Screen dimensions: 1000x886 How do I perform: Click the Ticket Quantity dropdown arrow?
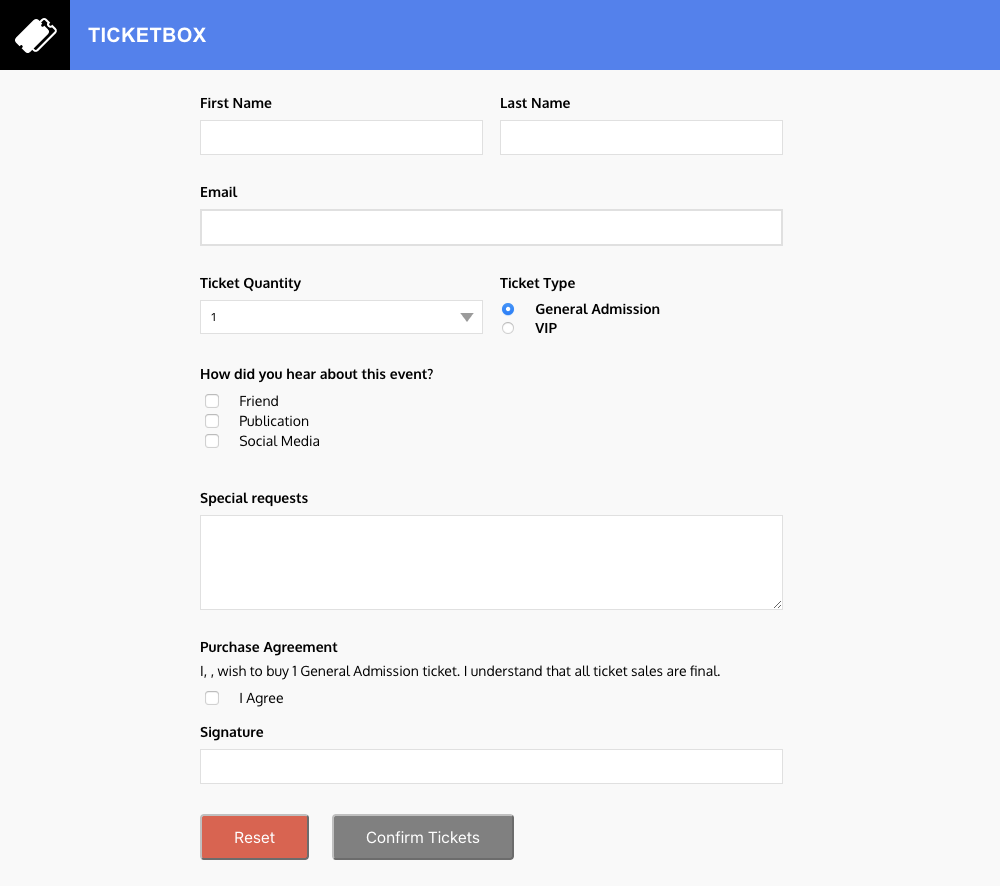(x=466, y=318)
